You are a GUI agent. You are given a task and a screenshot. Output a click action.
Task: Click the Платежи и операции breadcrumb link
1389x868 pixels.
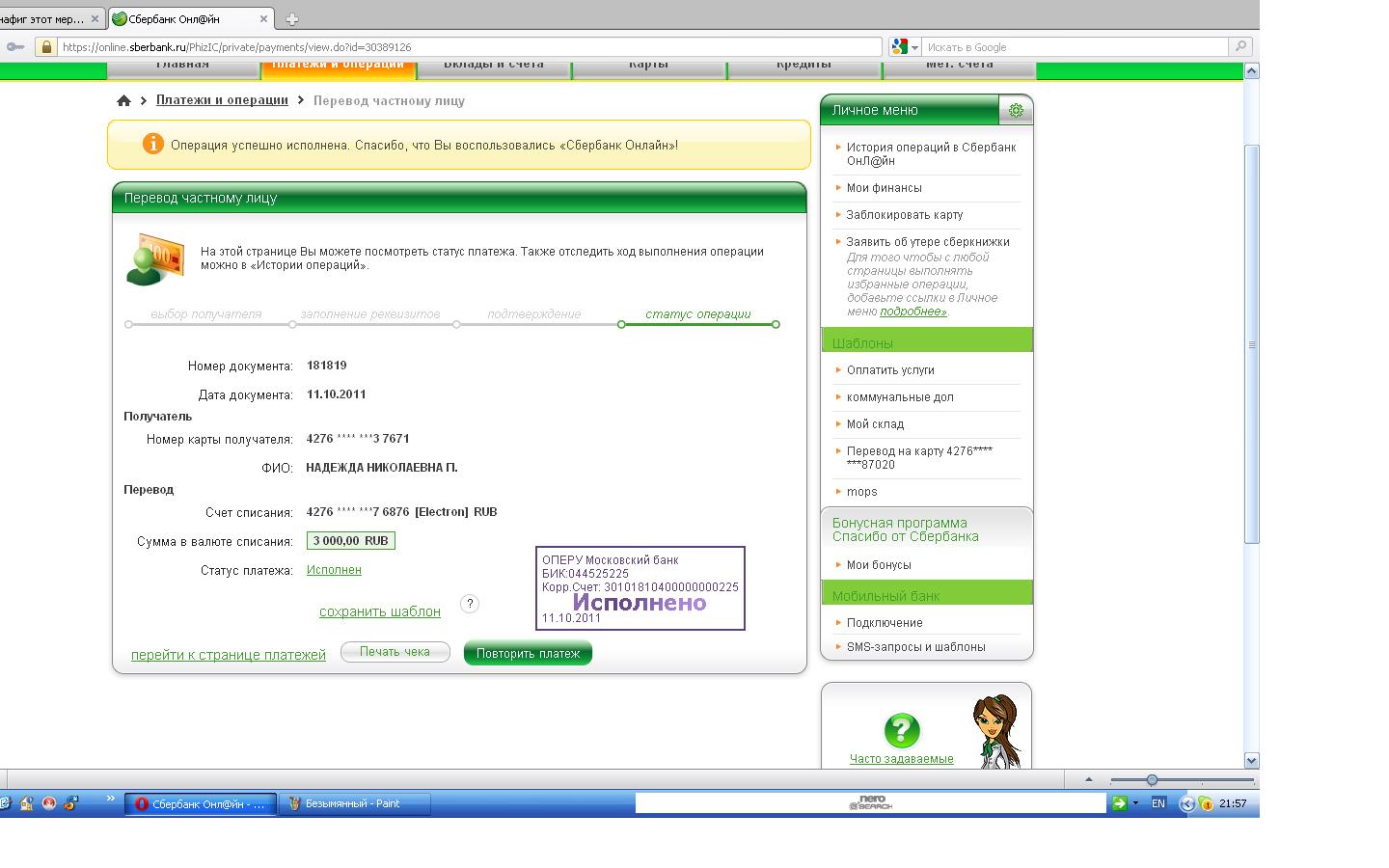(222, 100)
